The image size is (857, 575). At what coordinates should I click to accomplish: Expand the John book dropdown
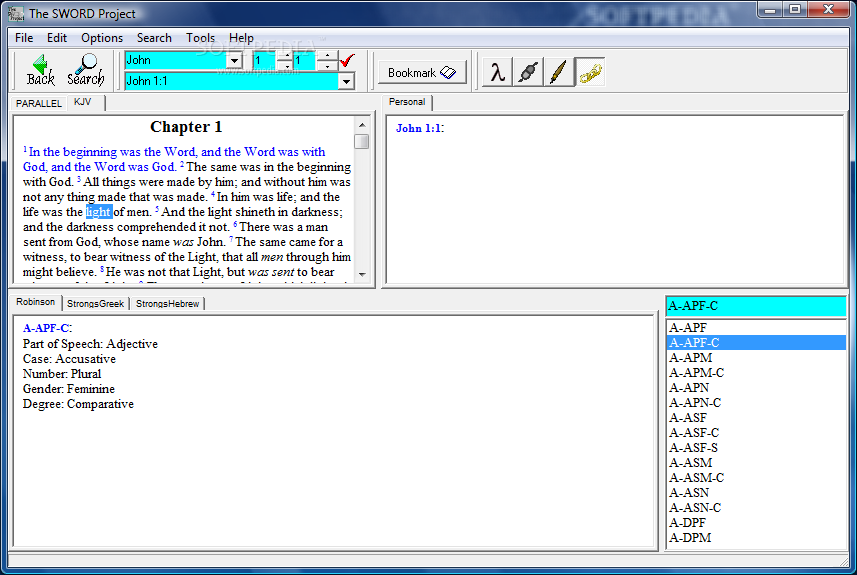[234, 60]
